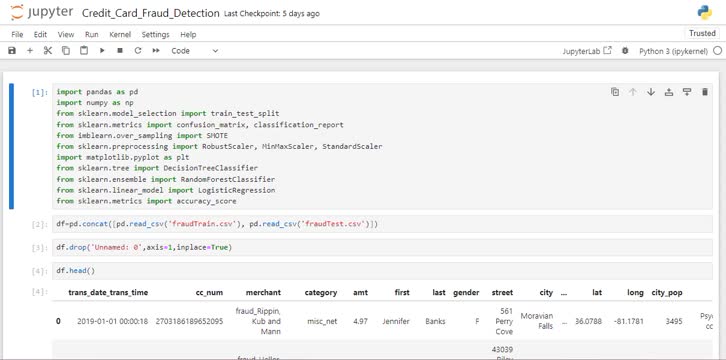Cut the selected cell using the scissors icon
The height and width of the screenshot is (360, 726).
coord(48,51)
